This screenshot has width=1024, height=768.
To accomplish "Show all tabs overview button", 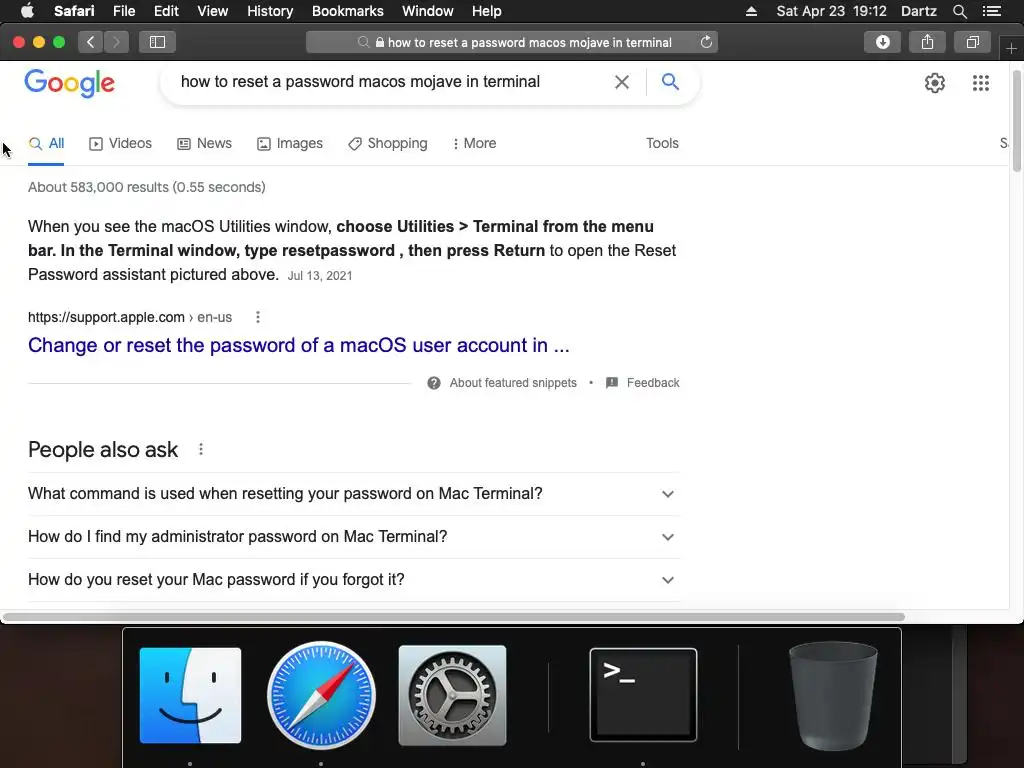I will tap(972, 42).
